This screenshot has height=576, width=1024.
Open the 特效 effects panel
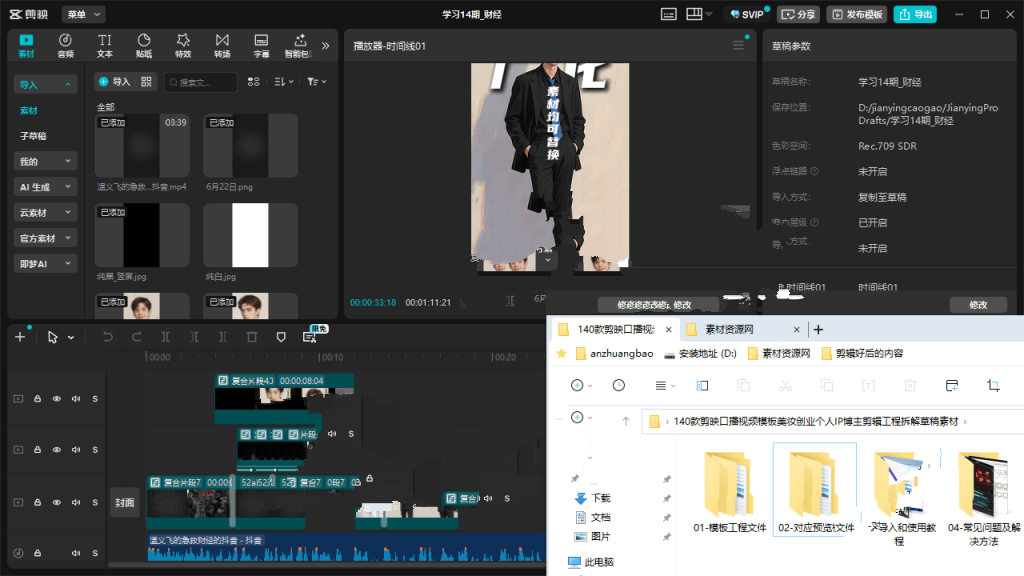pyautogui.click(x=183, y=46)
